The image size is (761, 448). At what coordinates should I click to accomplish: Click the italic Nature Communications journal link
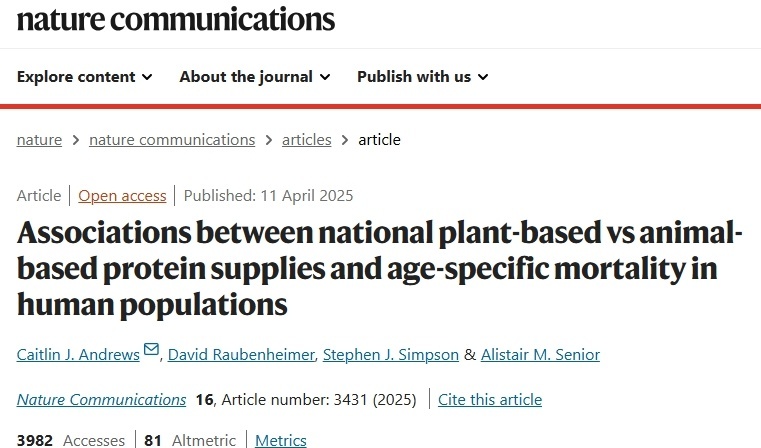click(x=101, y=399)
